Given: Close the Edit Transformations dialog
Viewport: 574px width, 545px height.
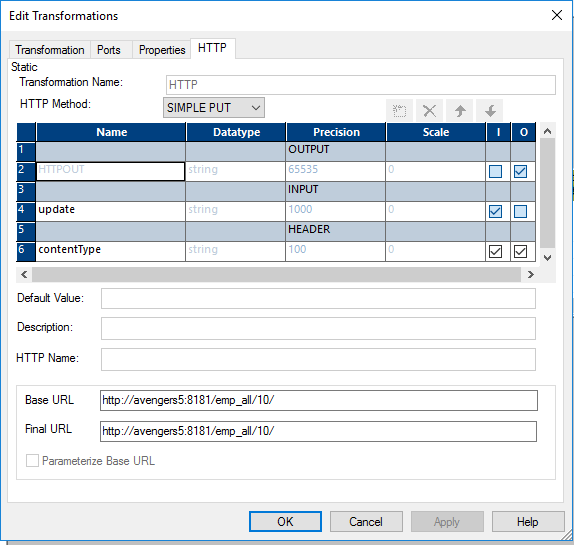Looking at the screenshot, I should (x=557, y=15).
